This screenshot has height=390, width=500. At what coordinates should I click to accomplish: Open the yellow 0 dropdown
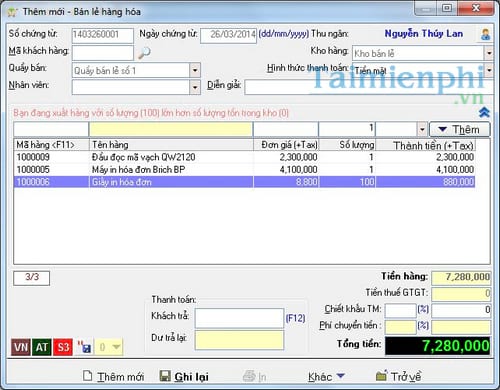tap(109, 347)
